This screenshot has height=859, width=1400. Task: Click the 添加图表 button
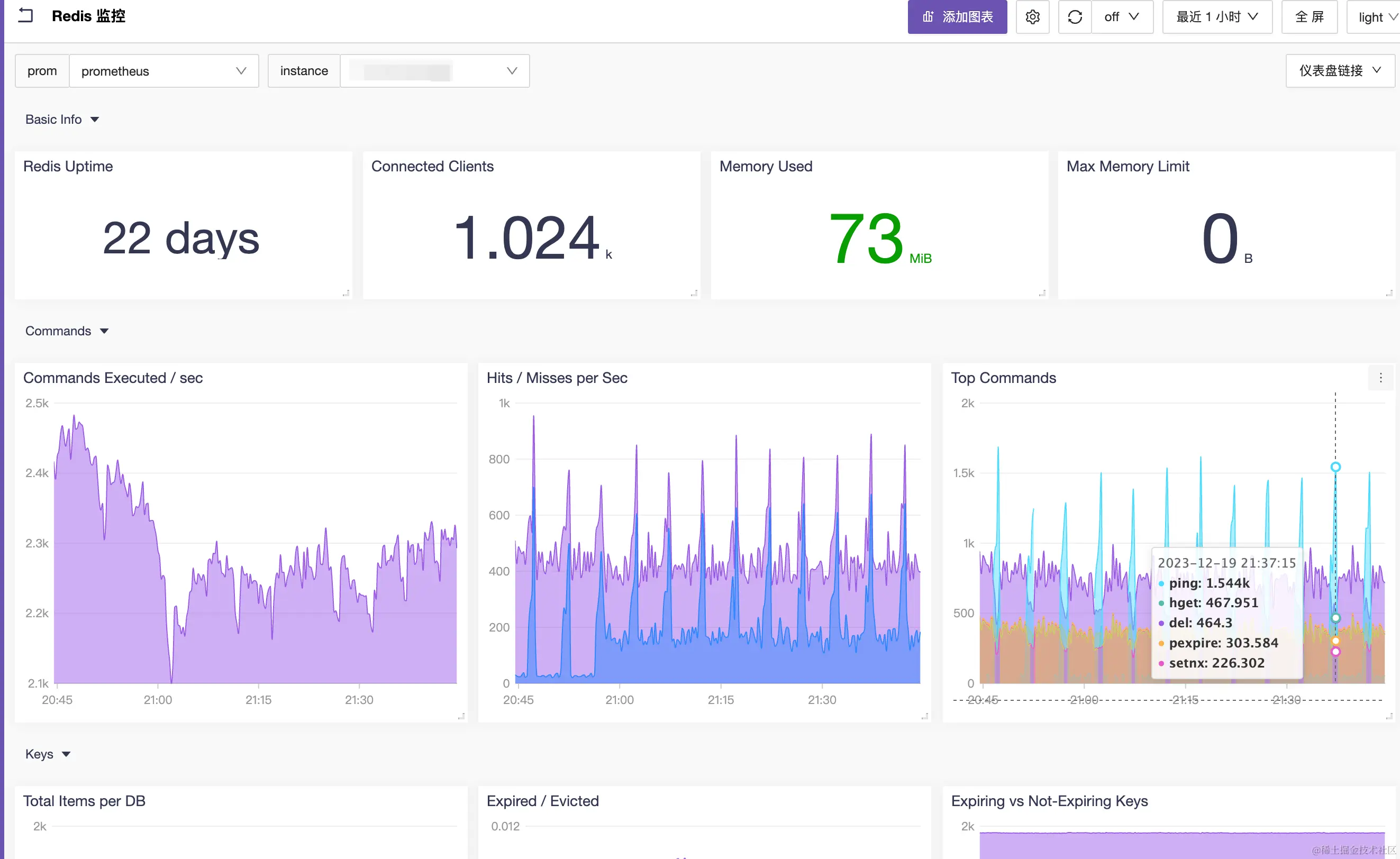957,17
